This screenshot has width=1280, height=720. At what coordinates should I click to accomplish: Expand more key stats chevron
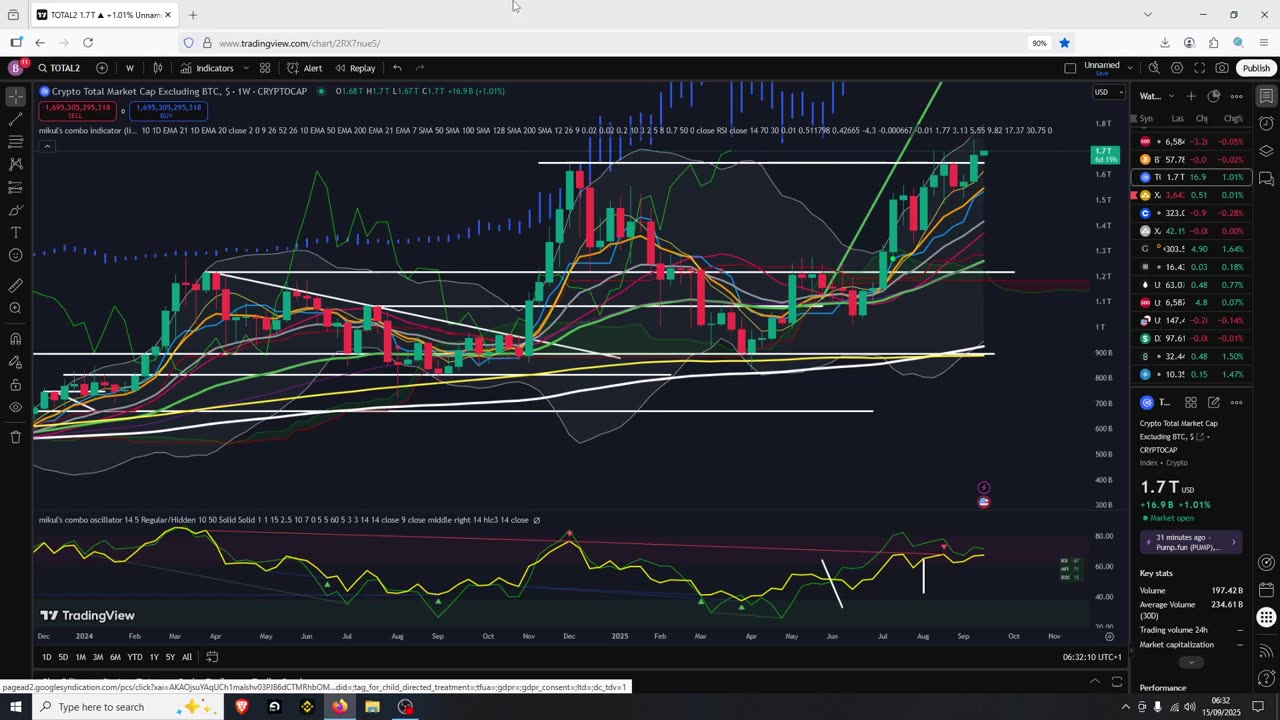coord(1190,662)
